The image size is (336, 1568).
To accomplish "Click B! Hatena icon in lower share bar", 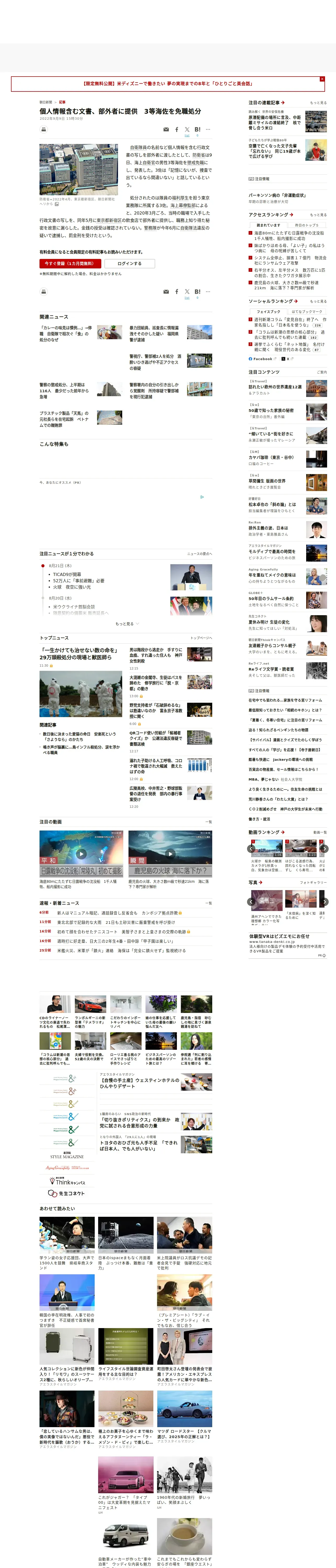I will pos(198,292).
